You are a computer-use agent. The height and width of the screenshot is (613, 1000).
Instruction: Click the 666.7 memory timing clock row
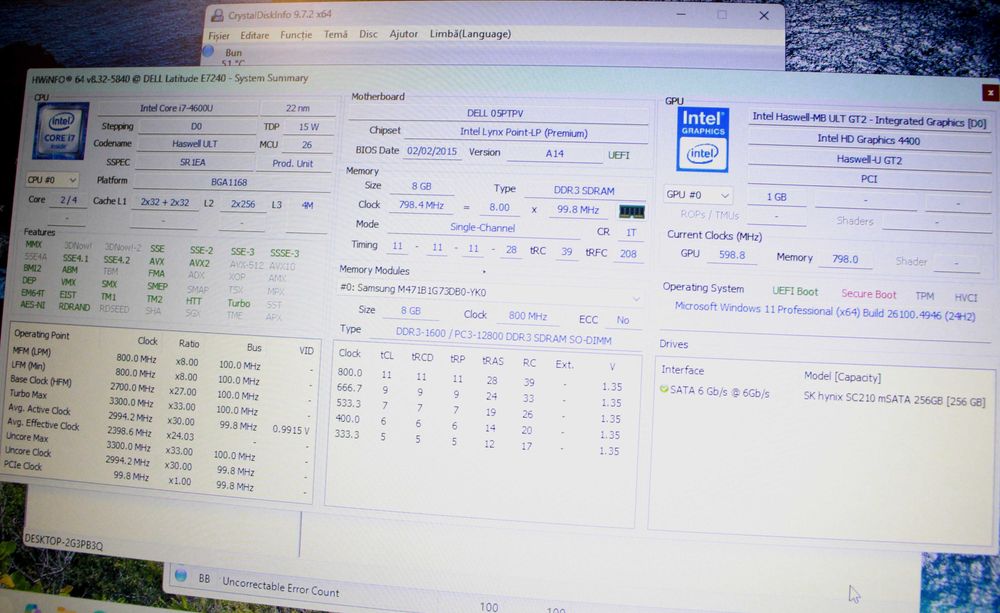click(x=481, y=393)
